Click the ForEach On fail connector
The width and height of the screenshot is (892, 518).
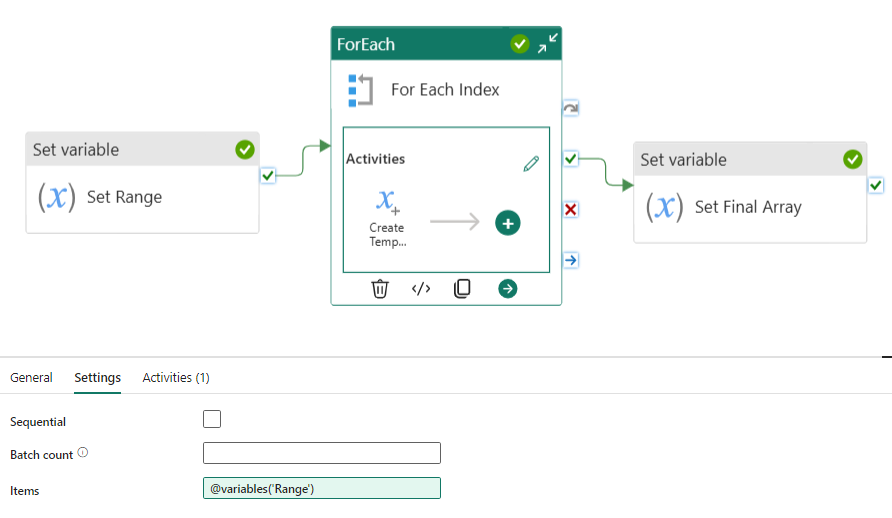pos(571,209)
